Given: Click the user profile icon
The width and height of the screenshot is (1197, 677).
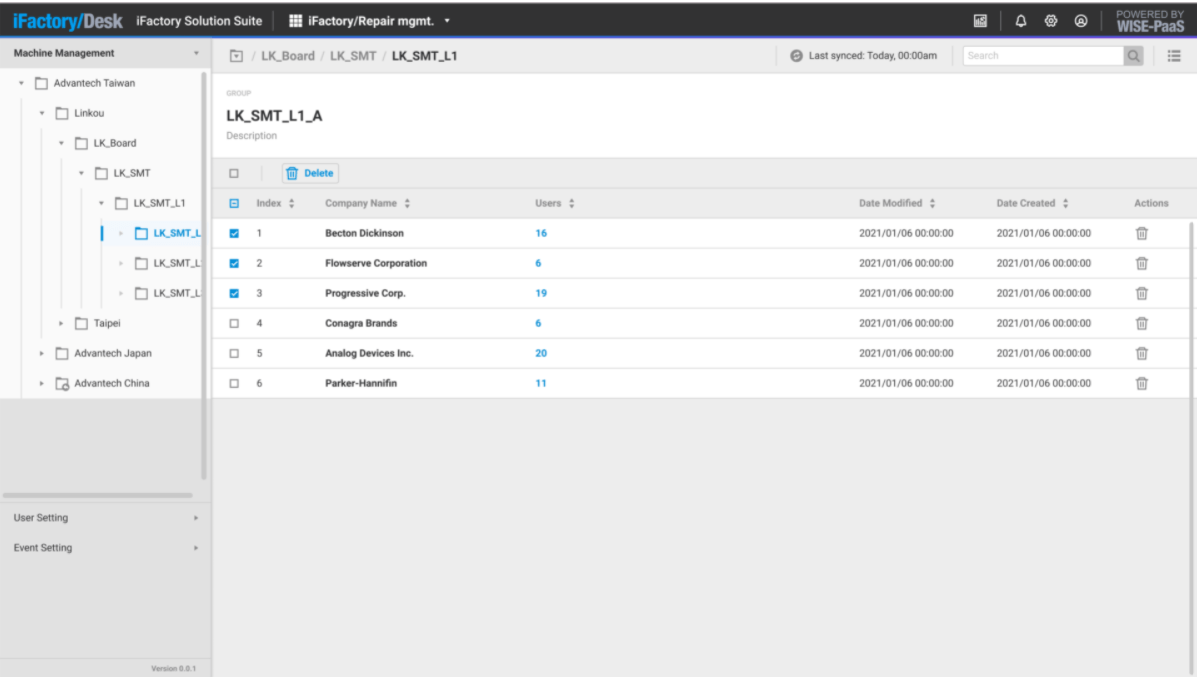Looking at the screenshot, I should (x=1081, y=21).
